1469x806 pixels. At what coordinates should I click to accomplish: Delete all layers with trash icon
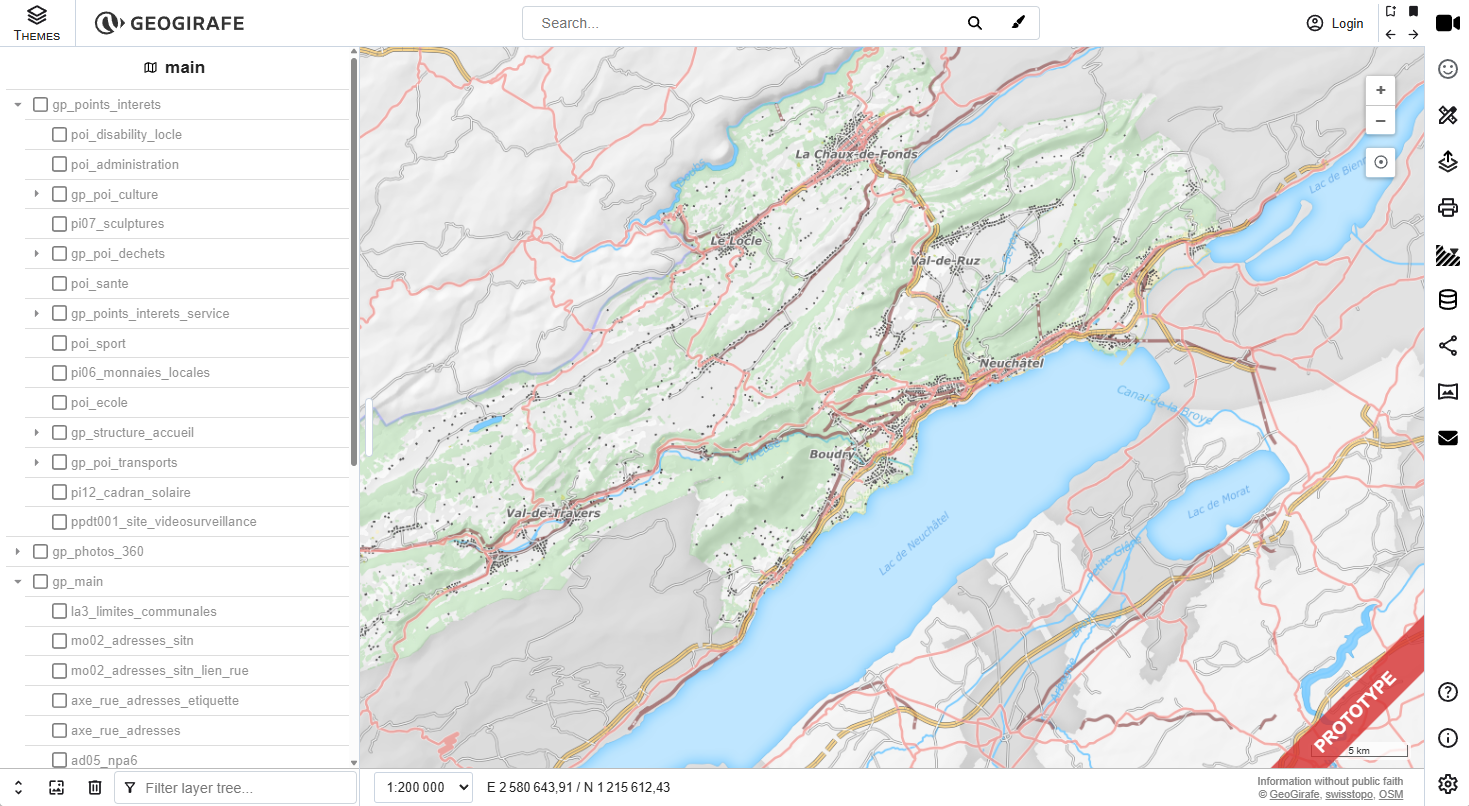pyautogui.click(x=95, y=787)
